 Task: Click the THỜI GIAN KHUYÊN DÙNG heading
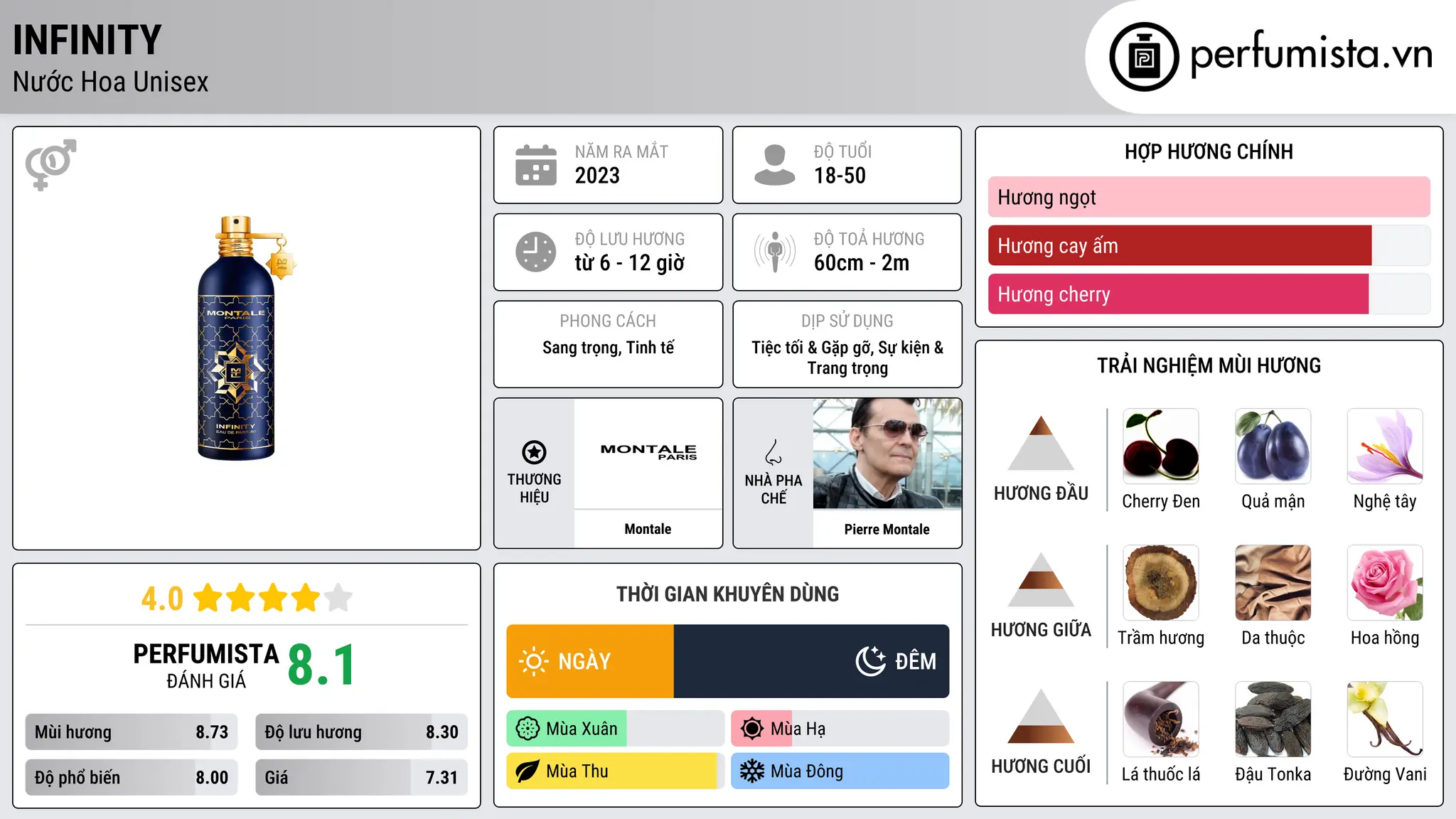(727, 594)
